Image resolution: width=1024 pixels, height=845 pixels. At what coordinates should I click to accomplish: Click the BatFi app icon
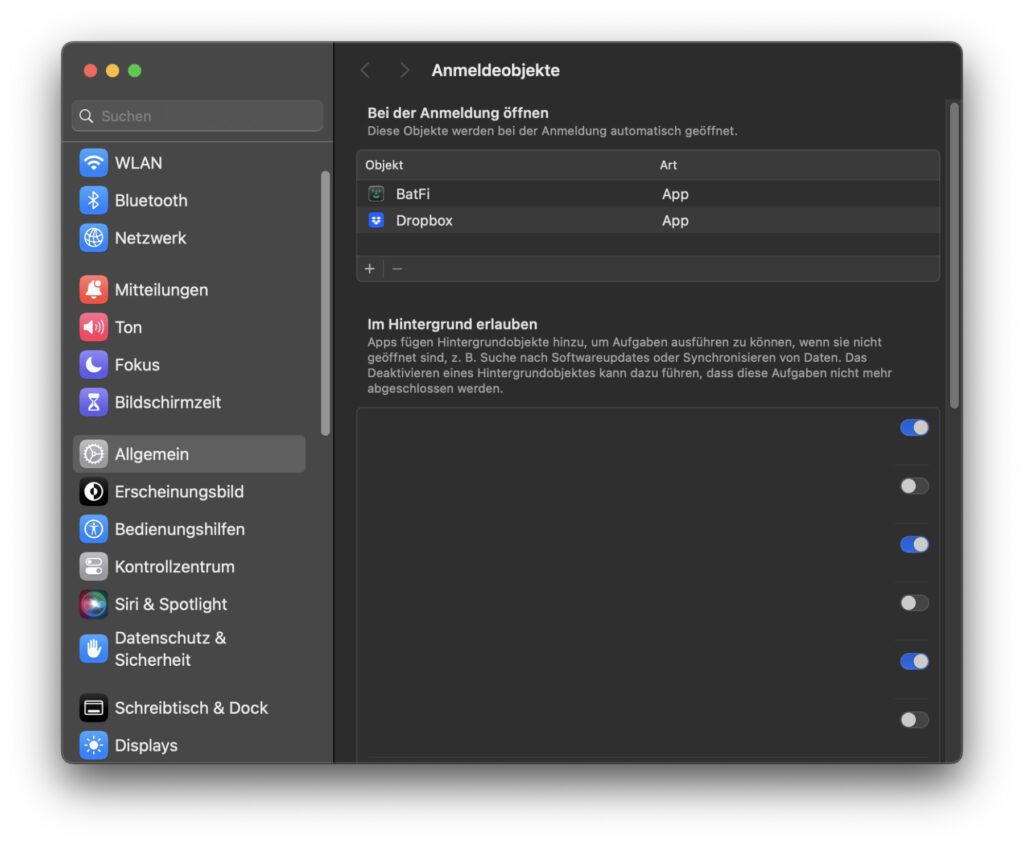pyautogui.click(x=375, y=193)
